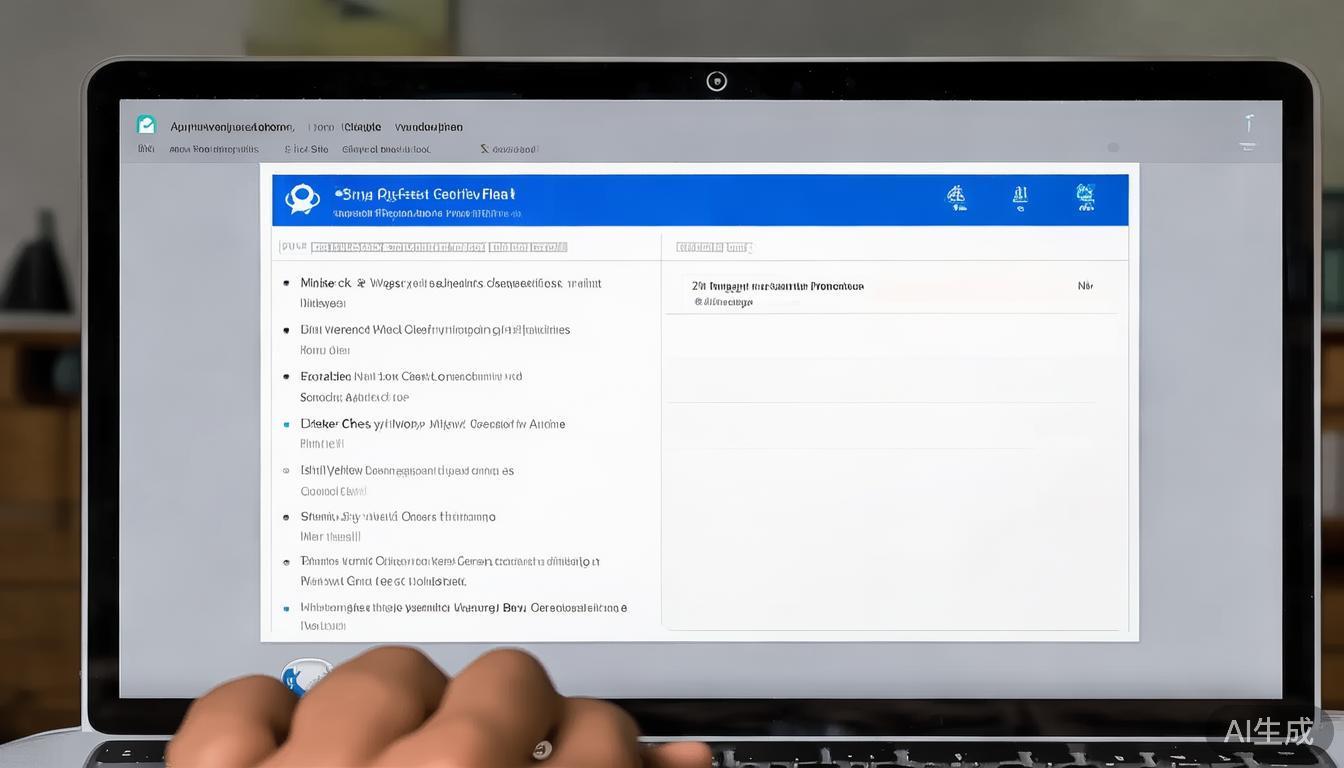Image resolution: width=1344 pixels, height=768 pixels.
Task: Open the 'Clabite' menu in top bar
Action: pyautogui.click(x=361, y=127)
